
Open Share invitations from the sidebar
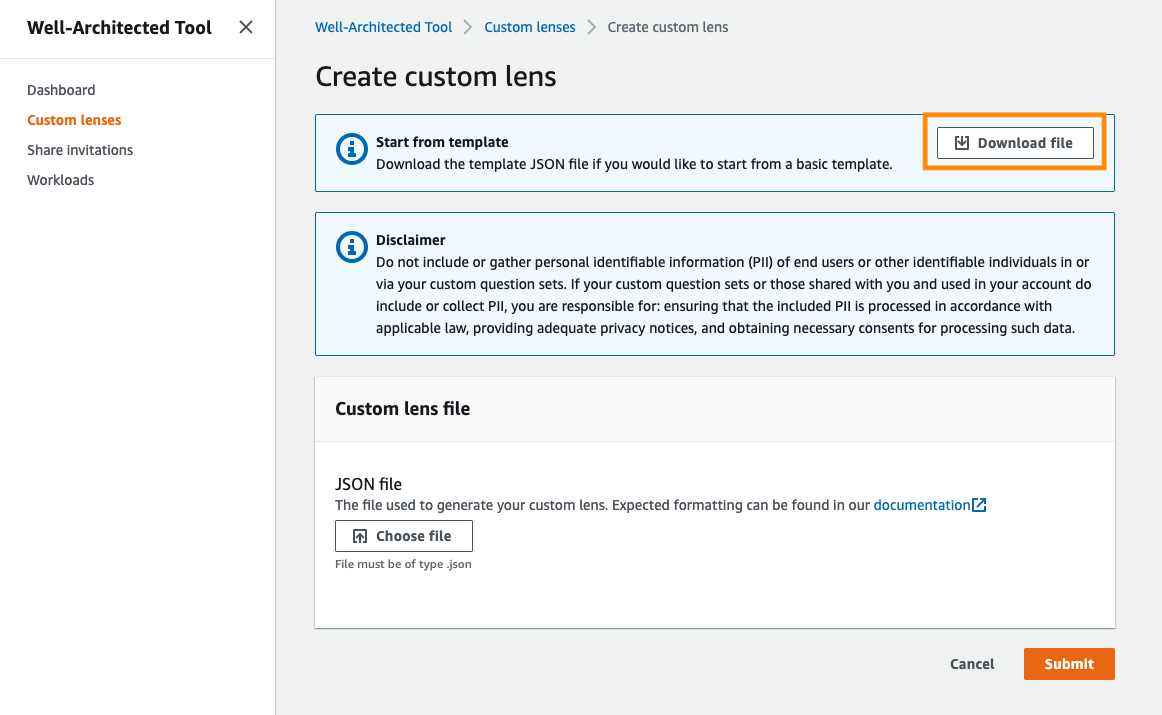[x=80, y=150]
